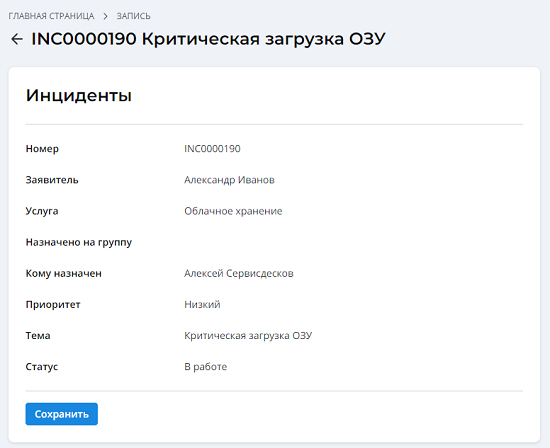Click the Заявитель field label

point(52,180)
